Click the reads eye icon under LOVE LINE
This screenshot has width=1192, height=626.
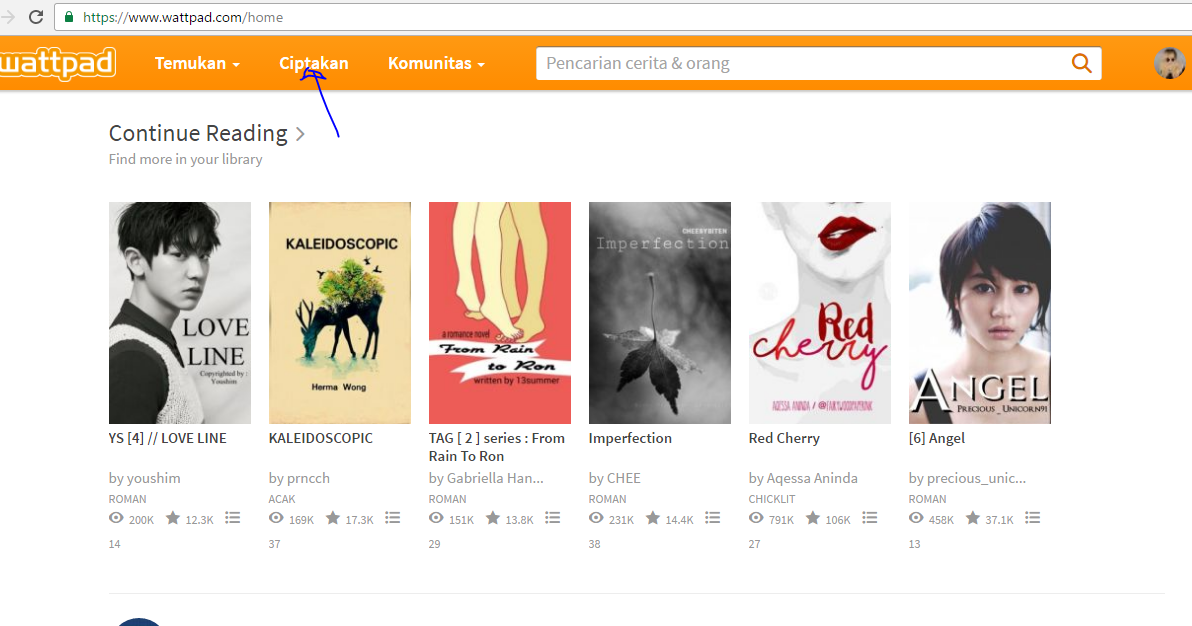[x=114, y=518]
